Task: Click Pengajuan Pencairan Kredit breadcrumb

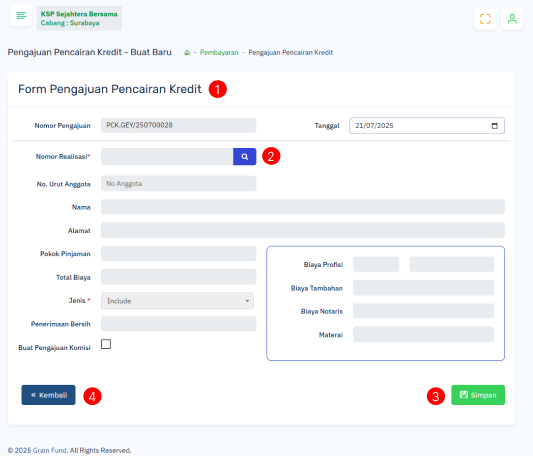Action: pos(291,52)
